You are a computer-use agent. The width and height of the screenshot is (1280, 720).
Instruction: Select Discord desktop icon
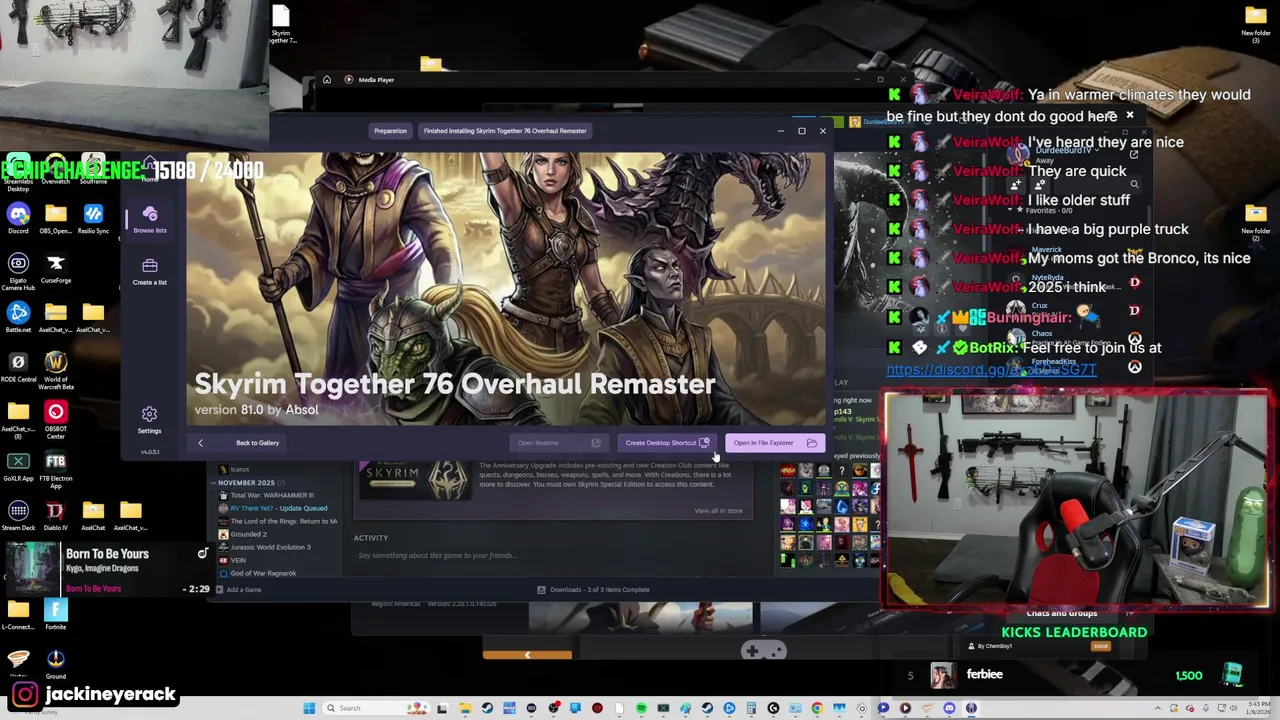pos(18,218)
